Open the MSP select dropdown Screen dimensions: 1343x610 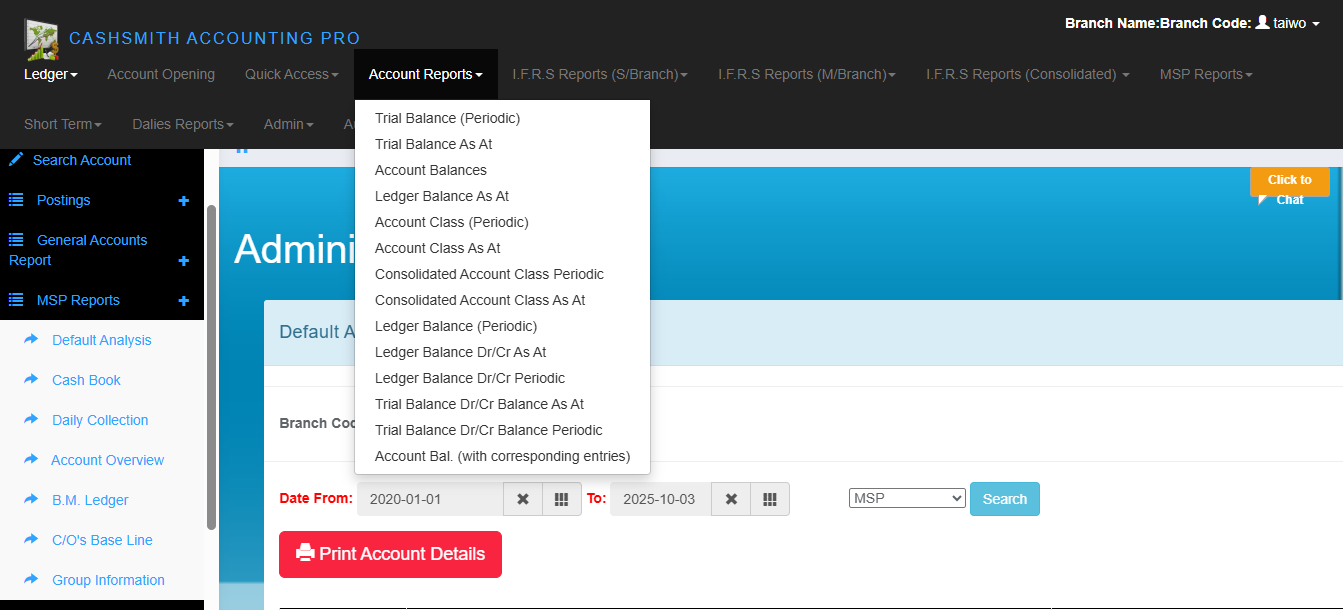pyautogui.click(x=906, y=498)
